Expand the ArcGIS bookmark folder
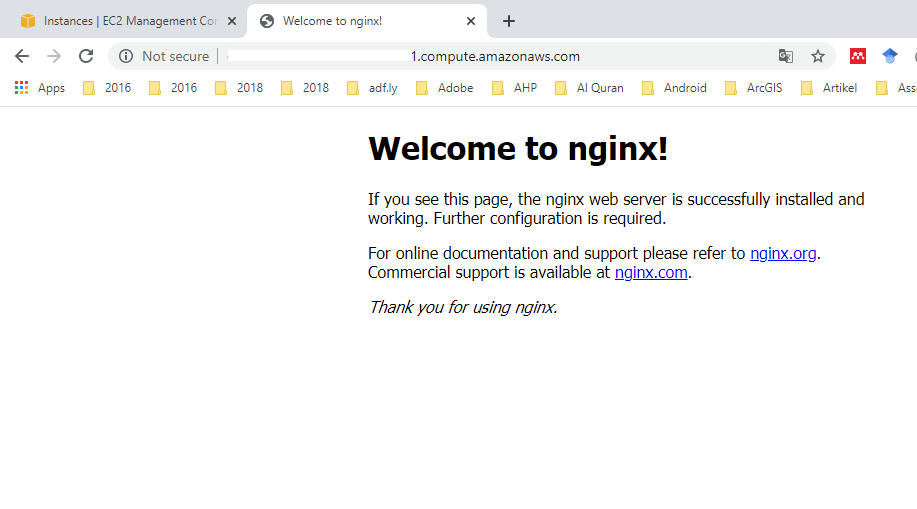This screenshot has width=917, height=509. (x=753, y=88)
